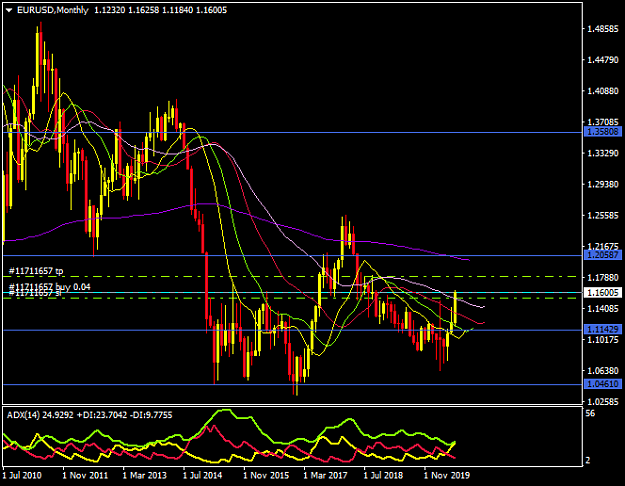Click the 1 Mar 2013 date label

(x=145, y=475)
